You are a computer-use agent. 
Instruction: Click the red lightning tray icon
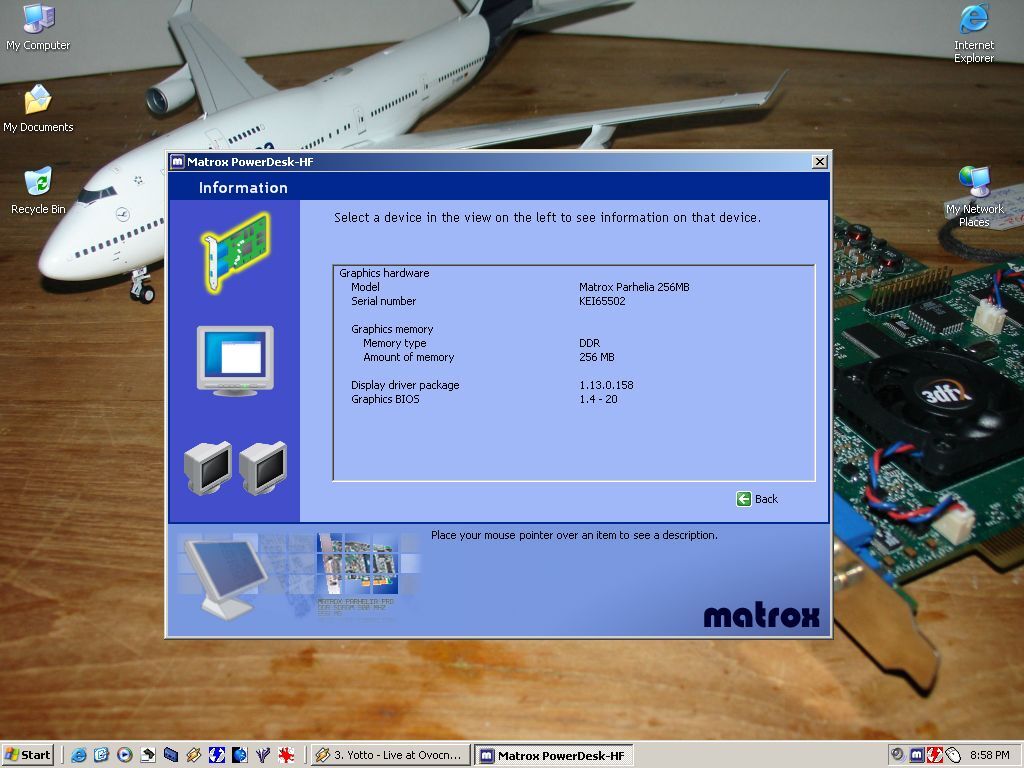(935, 755)
